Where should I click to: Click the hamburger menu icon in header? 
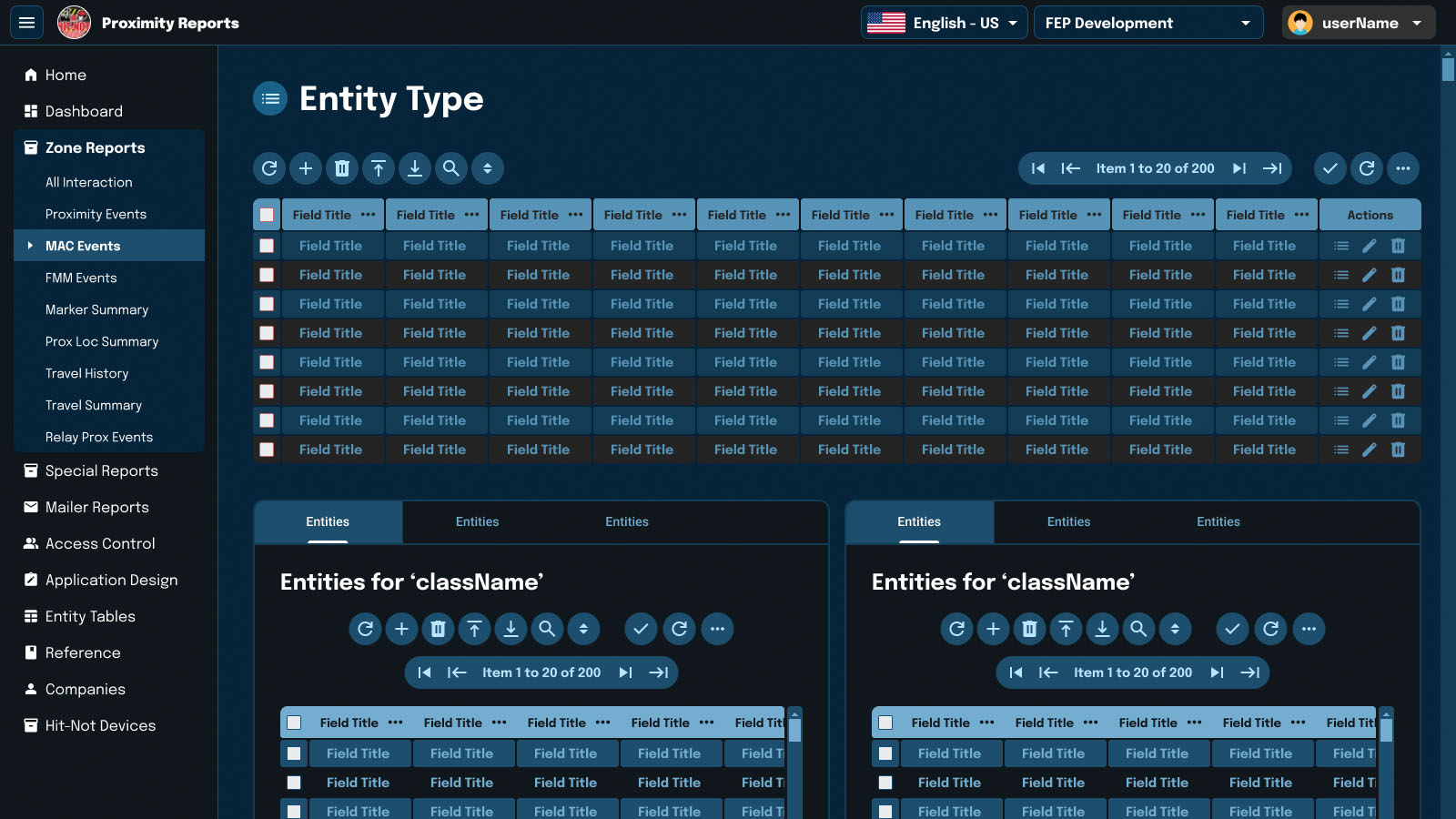point(26,23)
